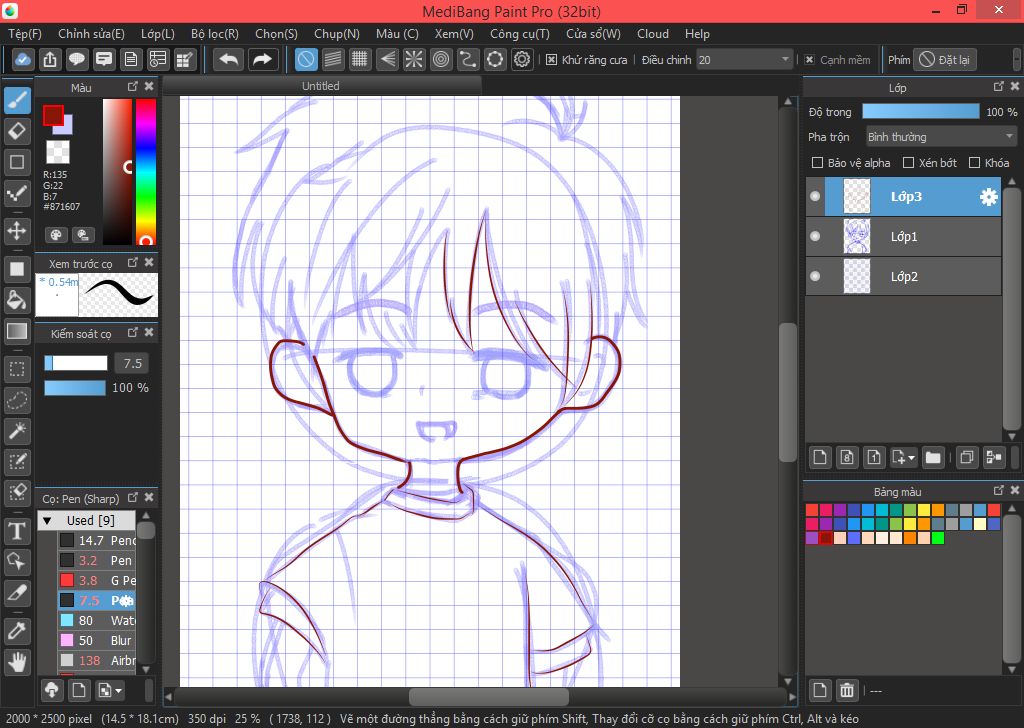Click the cloud save icon in toolbar
The image size is (1024, 728).
click(22, 59)
